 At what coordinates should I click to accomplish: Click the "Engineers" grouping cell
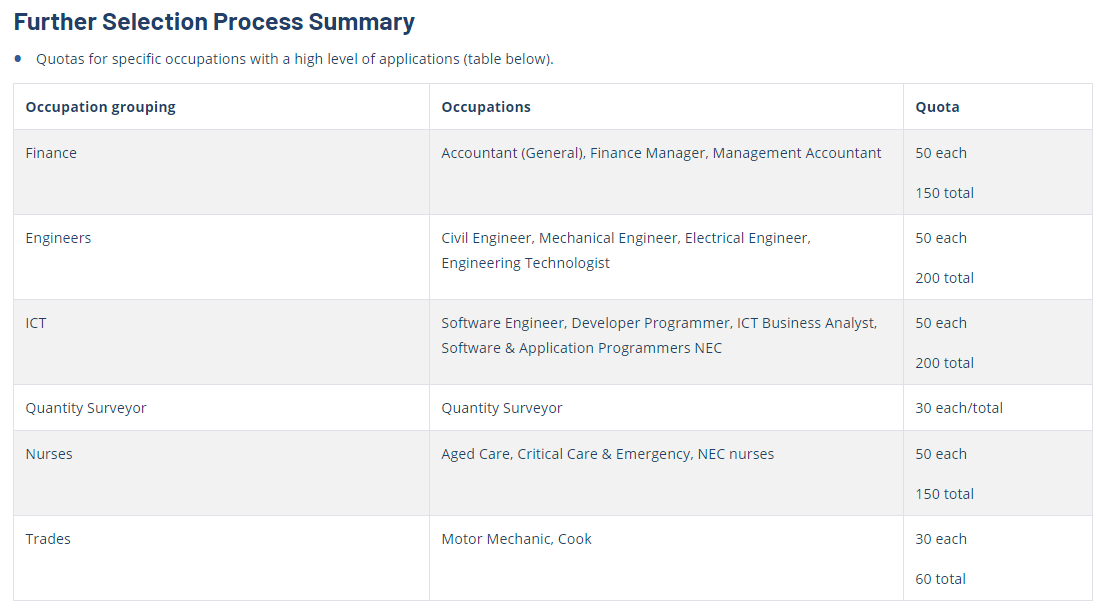point(58,238)
